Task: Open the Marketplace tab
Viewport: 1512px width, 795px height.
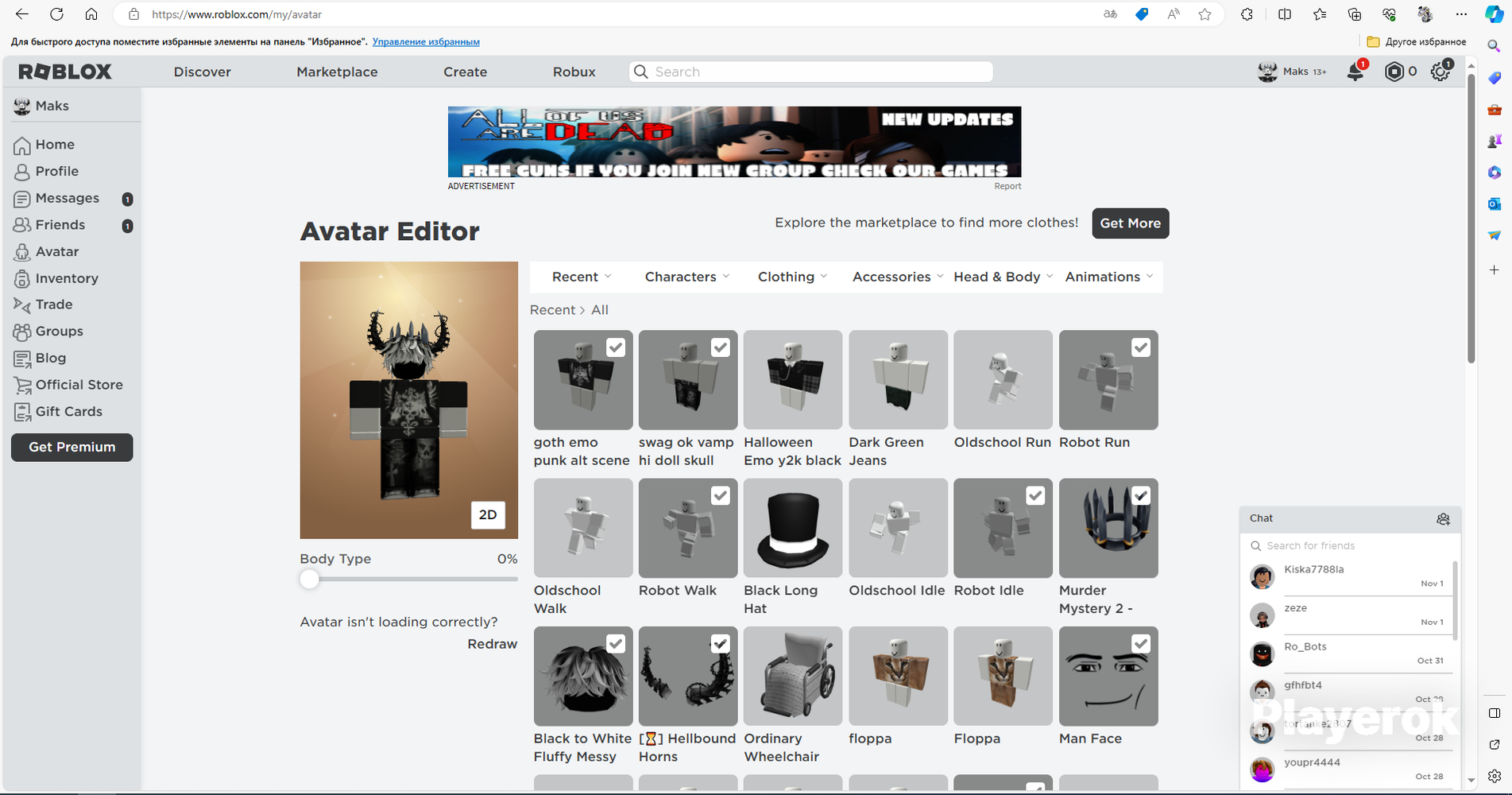Action: [337, 72]
